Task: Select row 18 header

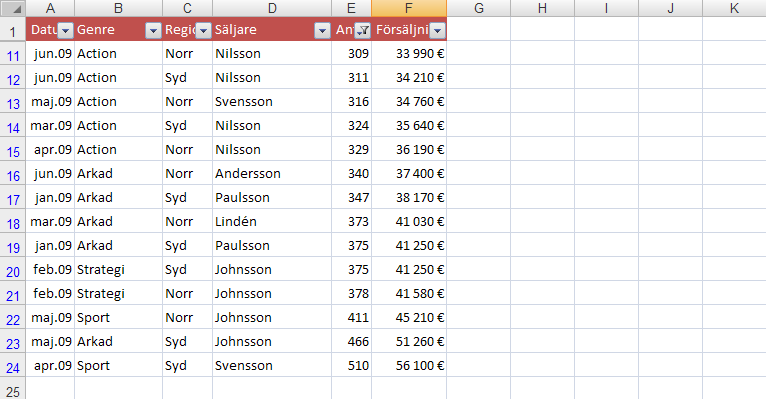Action: [13, 221]
